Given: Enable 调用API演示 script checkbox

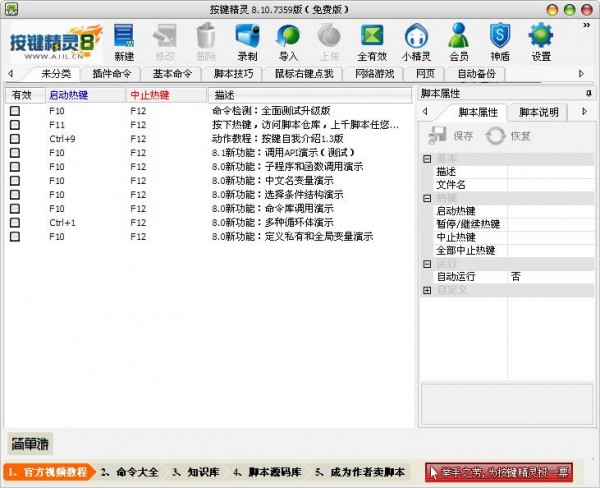Looking at the screenshot, I should (x=15, y=153).
